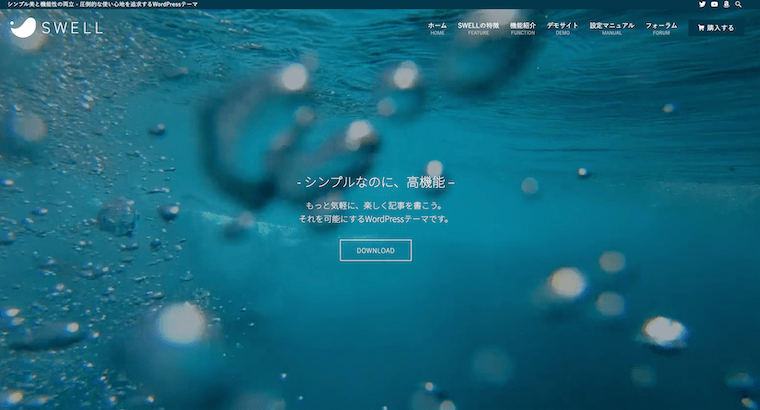The image size is (760, 410).
Task: Click the icon between YouTube and search
Action: click(726, 5)
